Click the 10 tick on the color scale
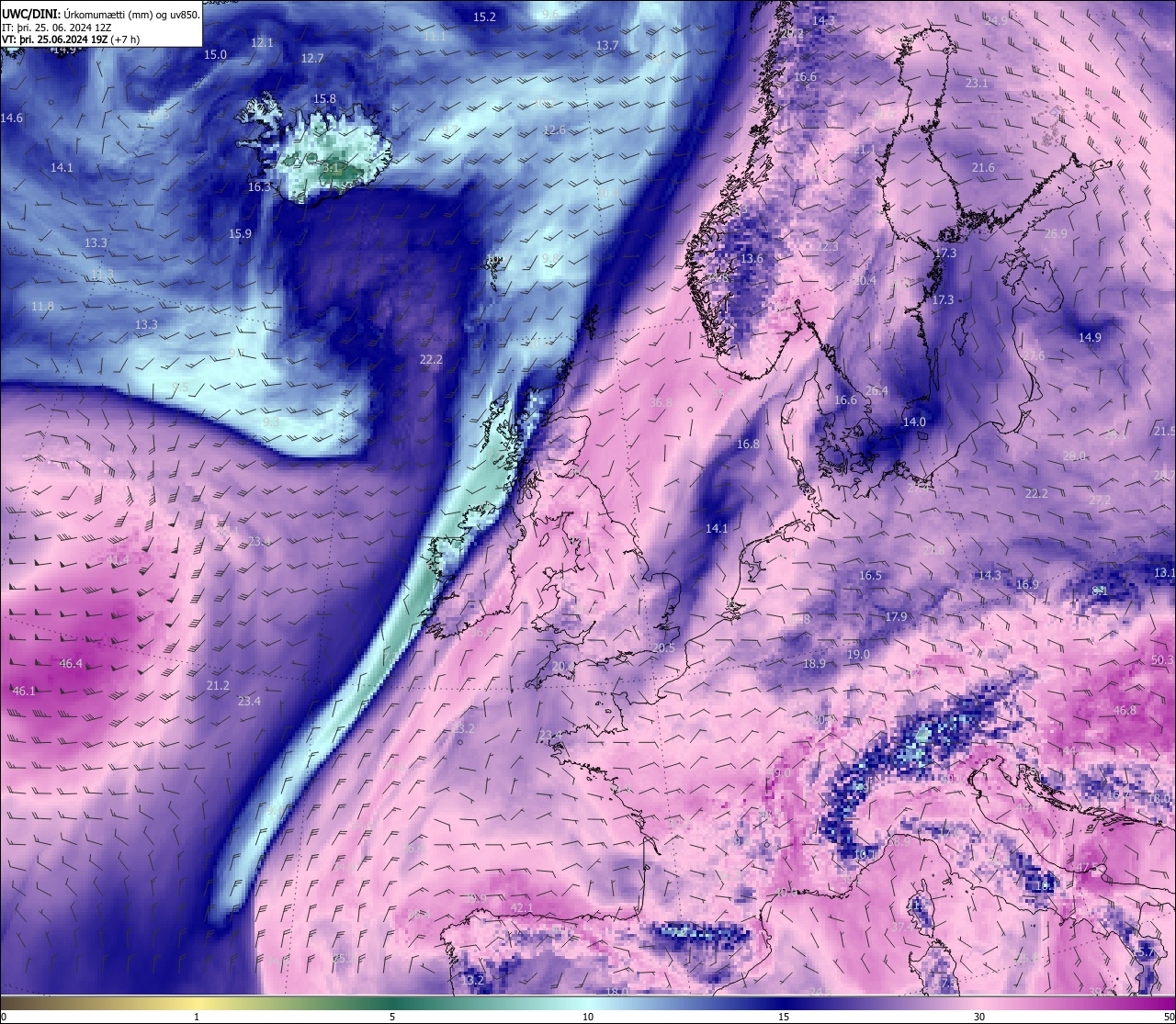The width and height of the screenshot is (1176, 1024). (588, 1017)
